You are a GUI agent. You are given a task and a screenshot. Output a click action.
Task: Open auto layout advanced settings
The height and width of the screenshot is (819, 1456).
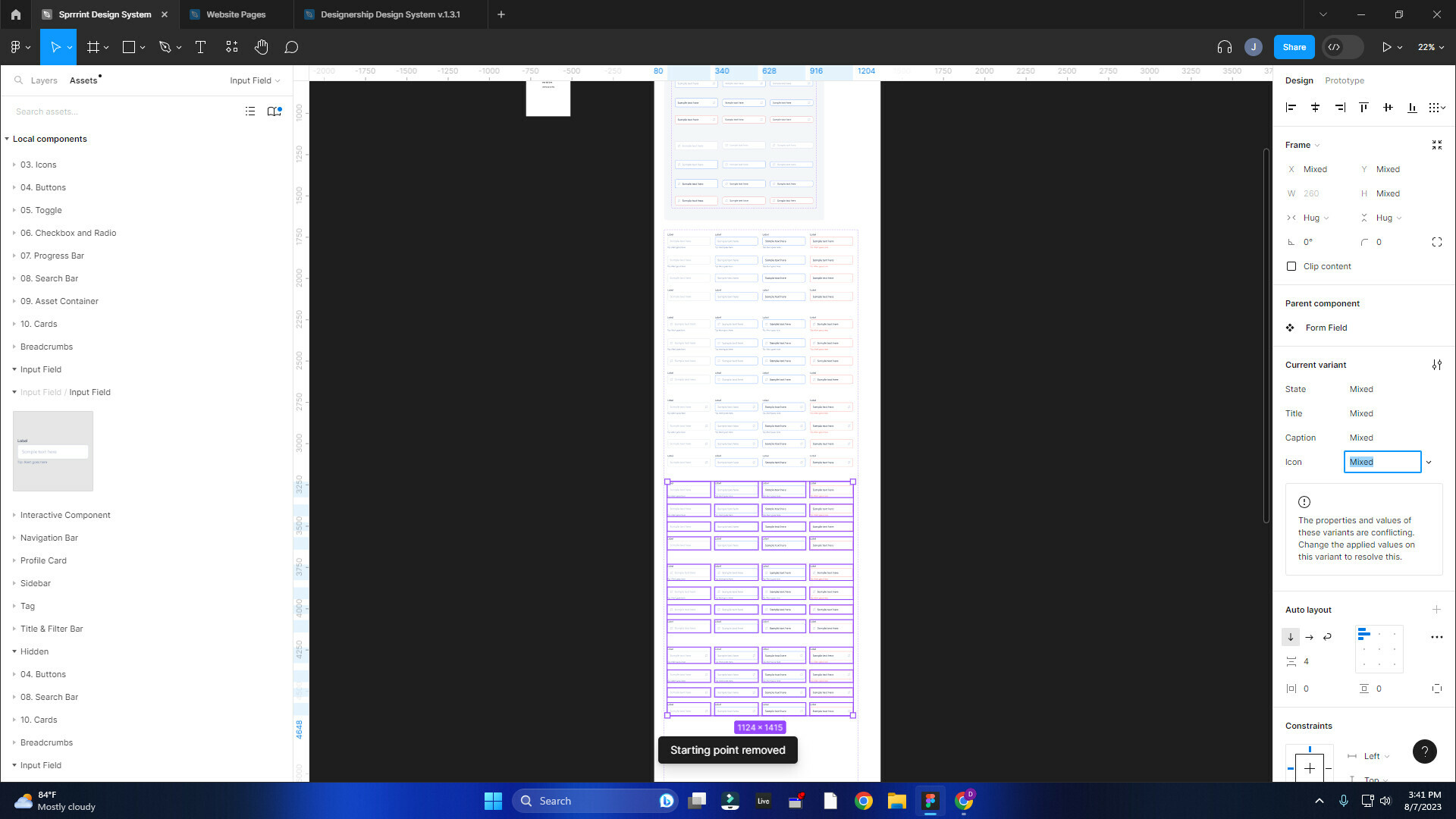pos(1436,637)
